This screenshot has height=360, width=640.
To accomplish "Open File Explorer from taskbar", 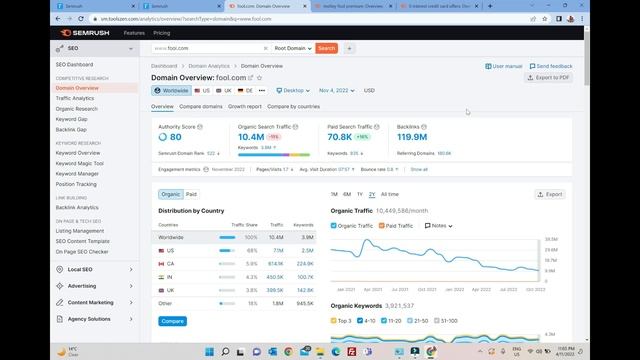I will click(320, 351).
